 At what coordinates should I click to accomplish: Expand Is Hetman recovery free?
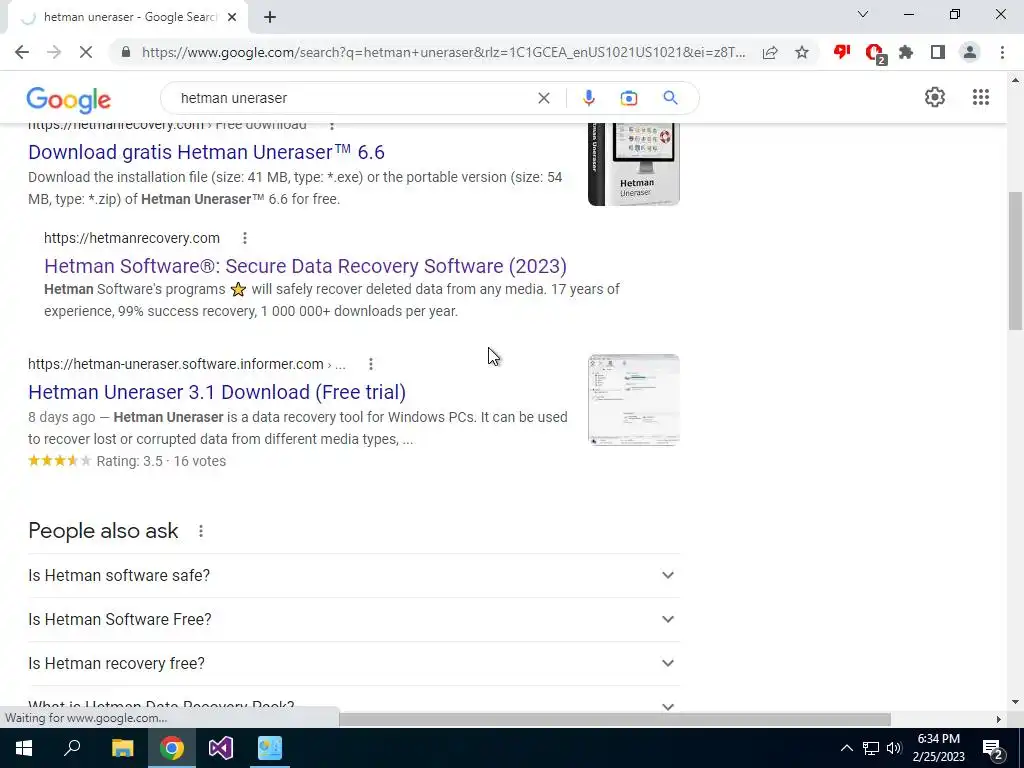(x=353, y=663)
